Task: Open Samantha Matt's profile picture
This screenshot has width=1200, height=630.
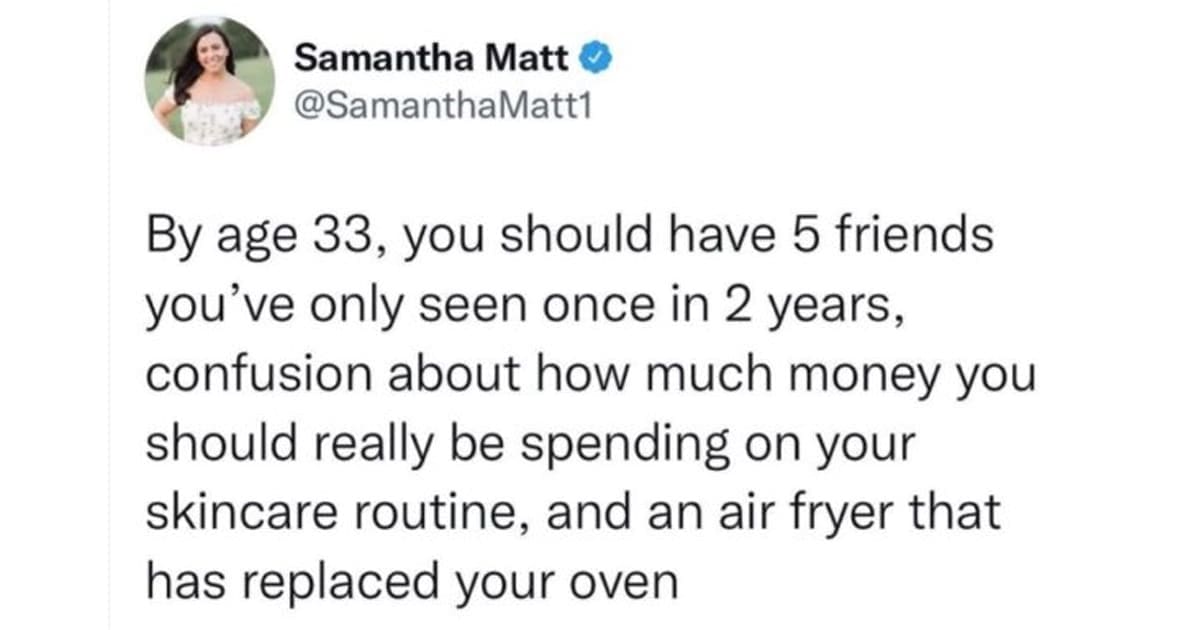Action: pyautogui.click(x=209, y=81)
